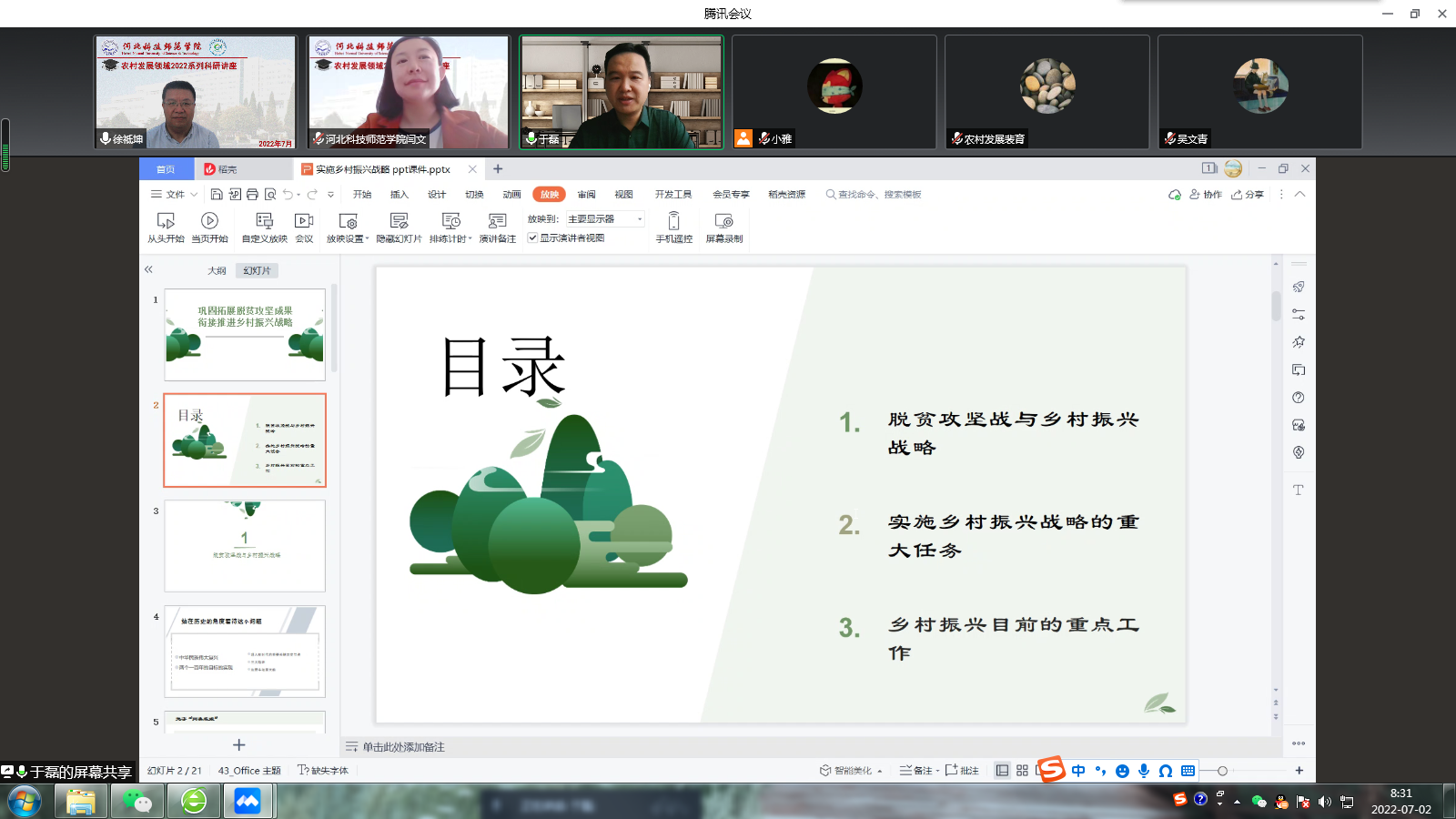1456x819 pixels.
Task: Select slide 3 thumbnail in slide panel
Action: point(245,546)
